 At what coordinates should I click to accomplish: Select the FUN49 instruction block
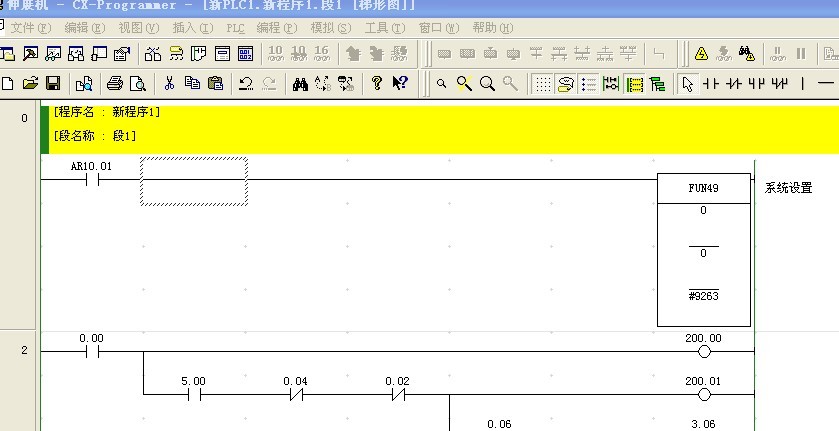point(703,250)
